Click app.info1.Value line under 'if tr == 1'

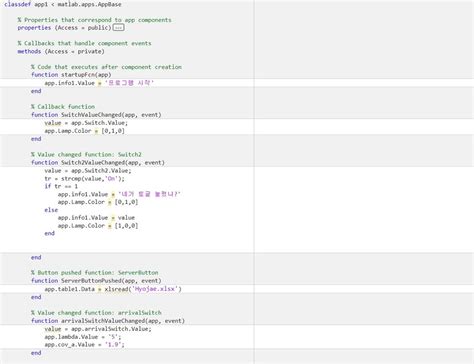coord(119,194)
